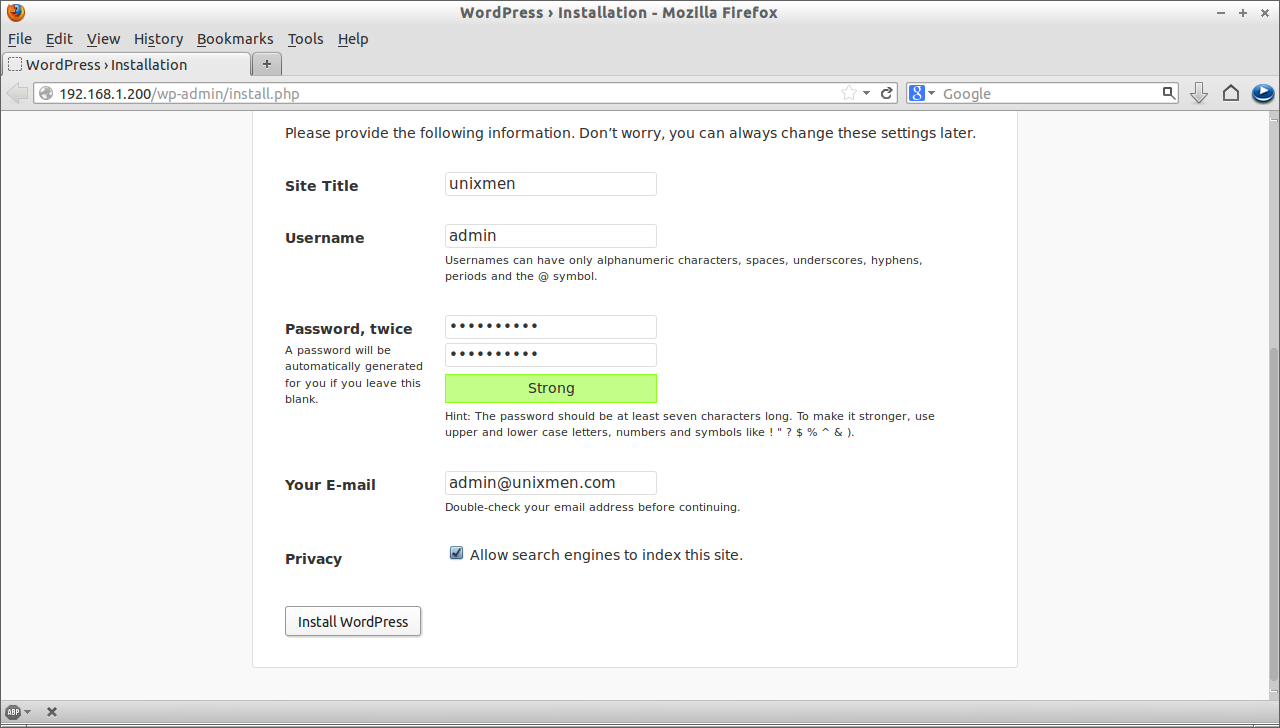Go to the Home page icon
1280x728 pixels.
click(1231, 93)
